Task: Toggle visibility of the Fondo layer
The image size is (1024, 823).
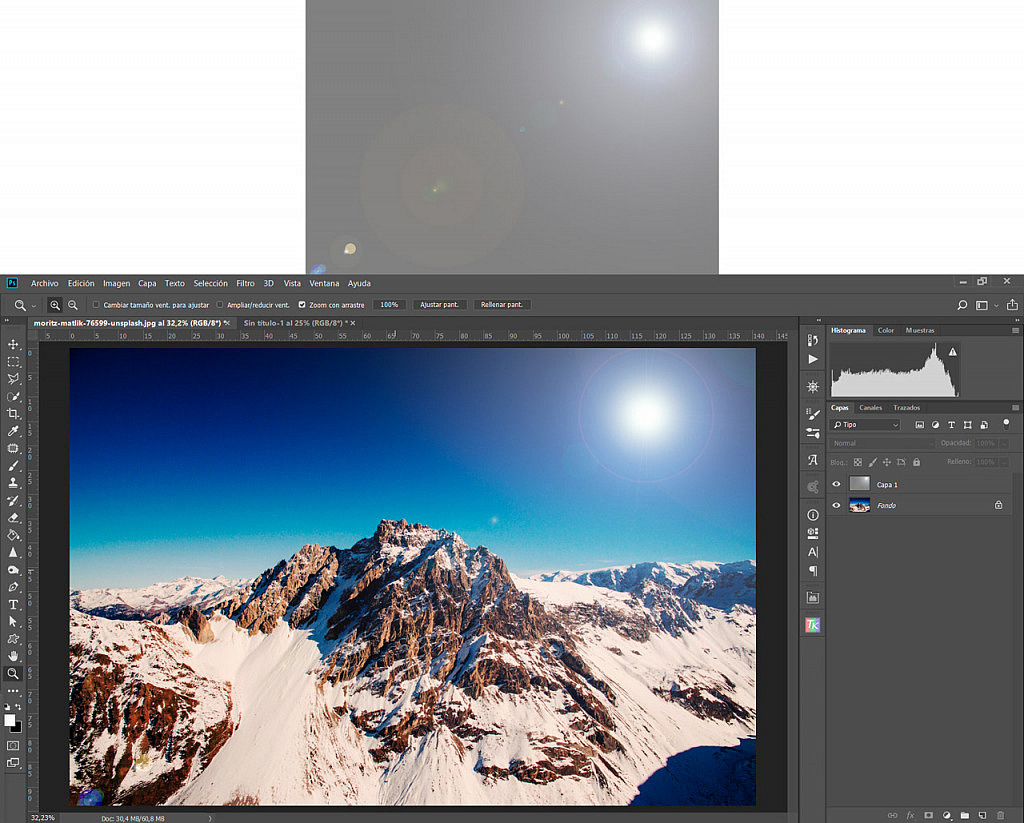Action: (836, 505)
